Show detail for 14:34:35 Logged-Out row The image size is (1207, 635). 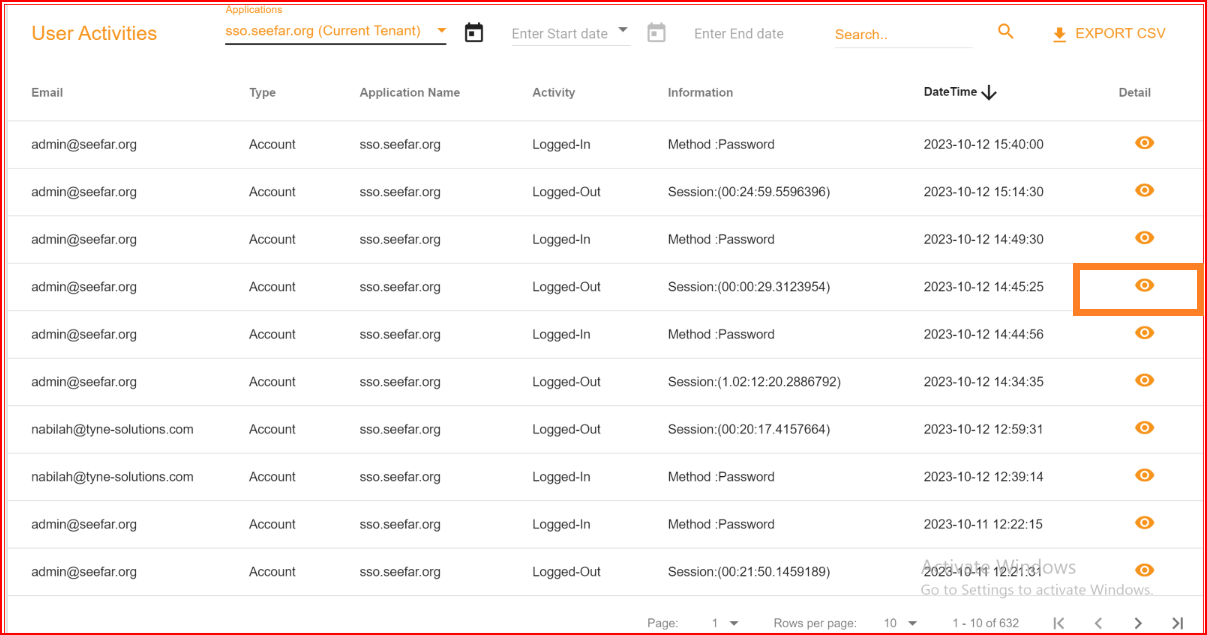pos(1144,380)
